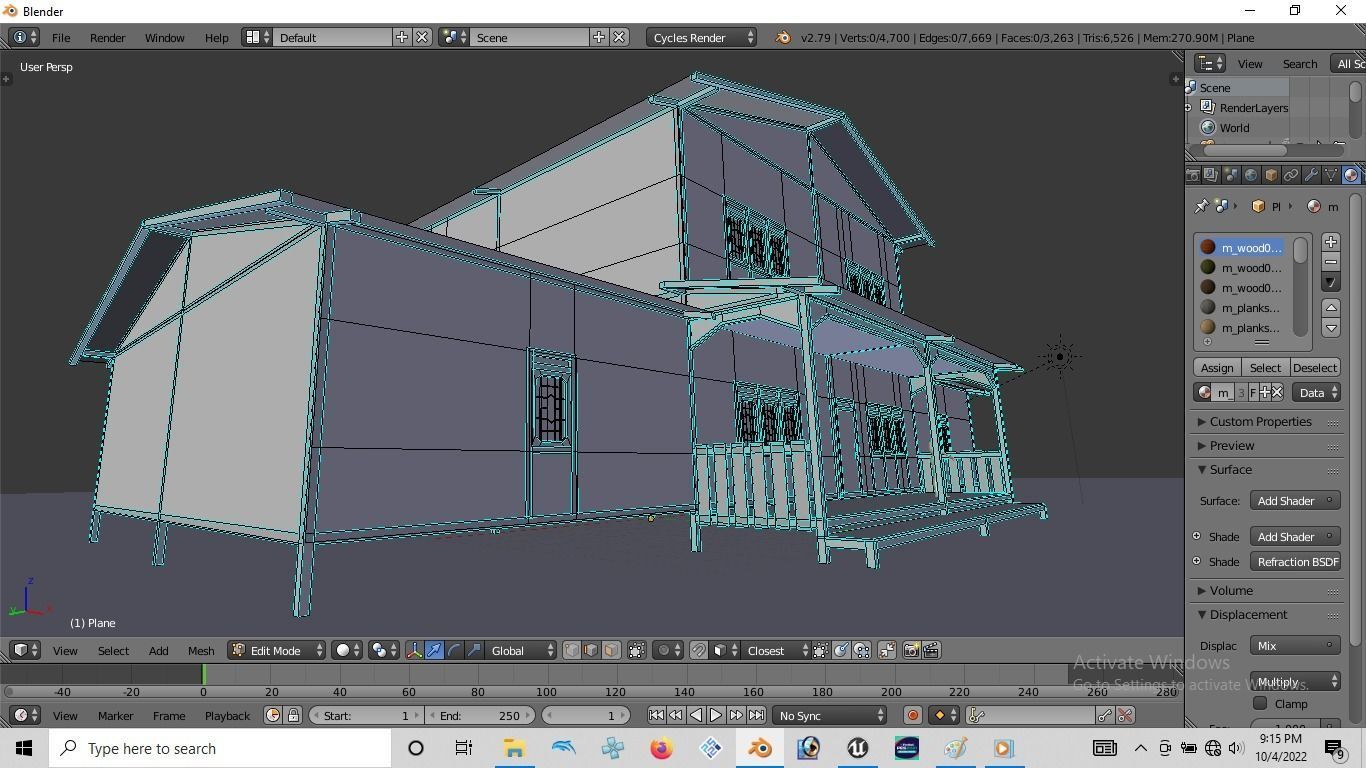Open the Scene properties tab
Viewport: 1366px width, 768px height.
[1231, 175]
